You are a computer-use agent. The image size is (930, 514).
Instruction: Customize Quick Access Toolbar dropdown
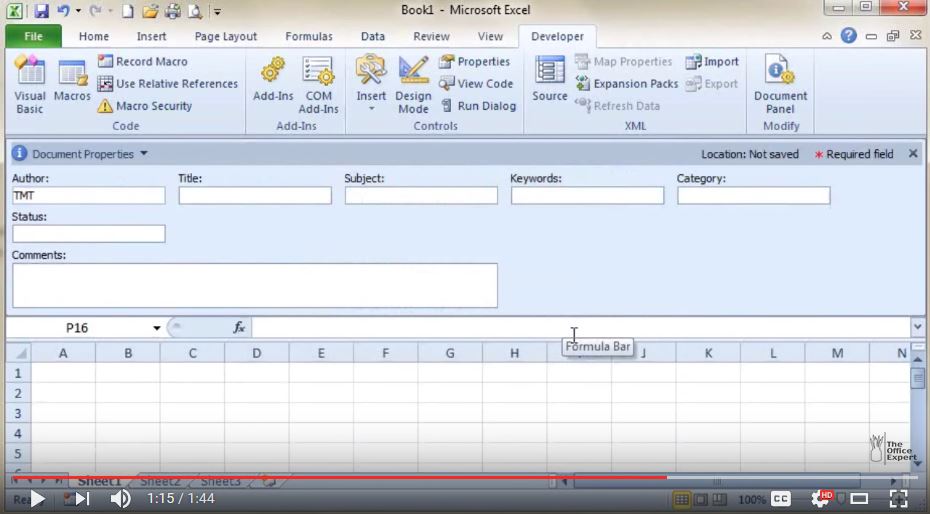pos(217,11)
